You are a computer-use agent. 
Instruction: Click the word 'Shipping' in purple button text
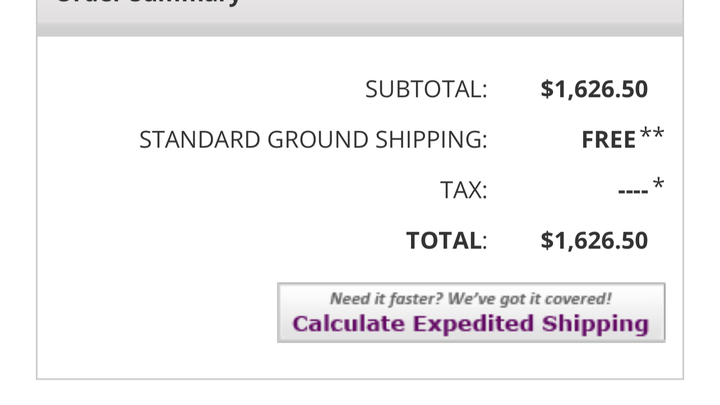596,324
